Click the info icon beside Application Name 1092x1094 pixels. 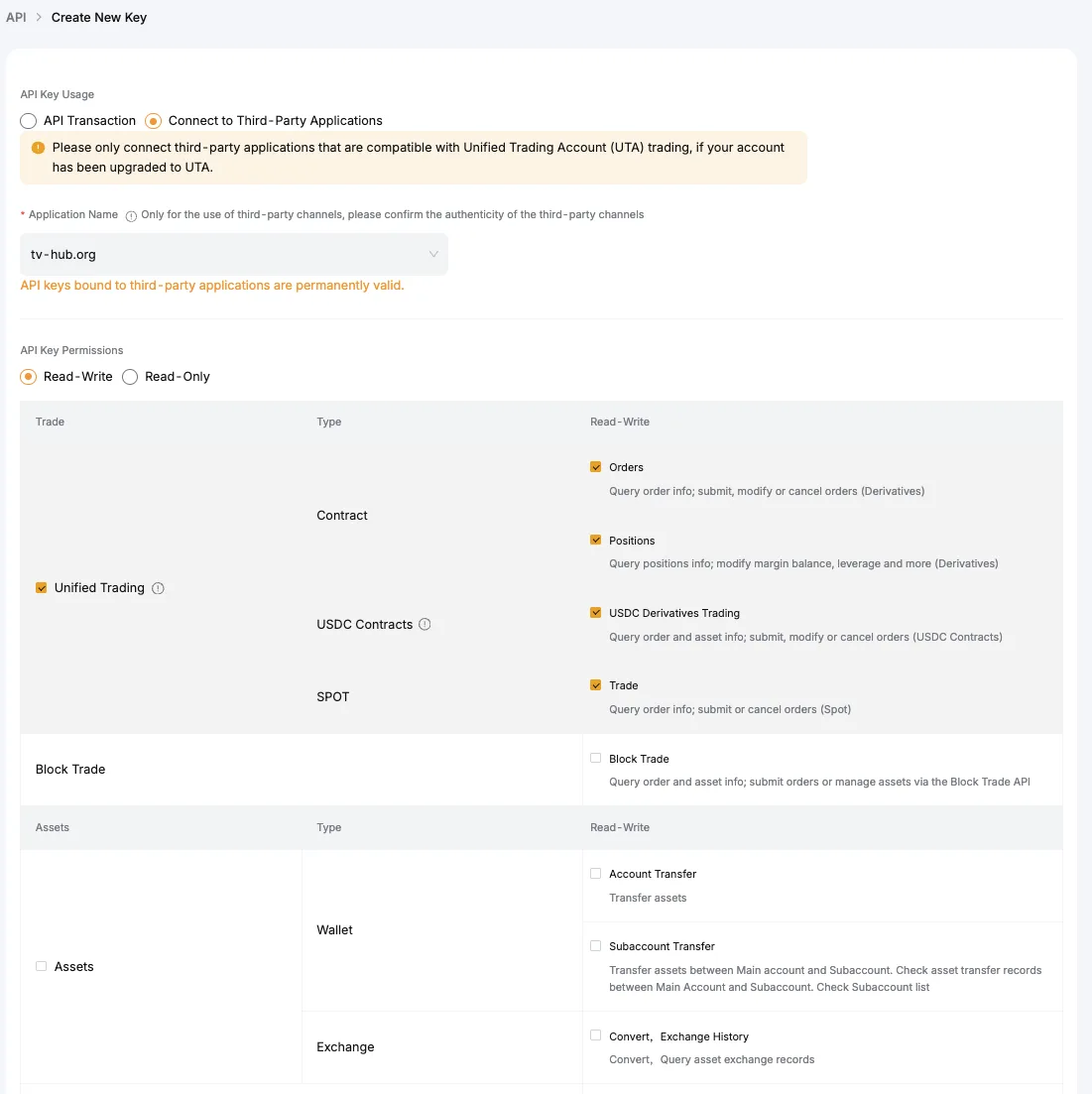click(x=131, y=216)
